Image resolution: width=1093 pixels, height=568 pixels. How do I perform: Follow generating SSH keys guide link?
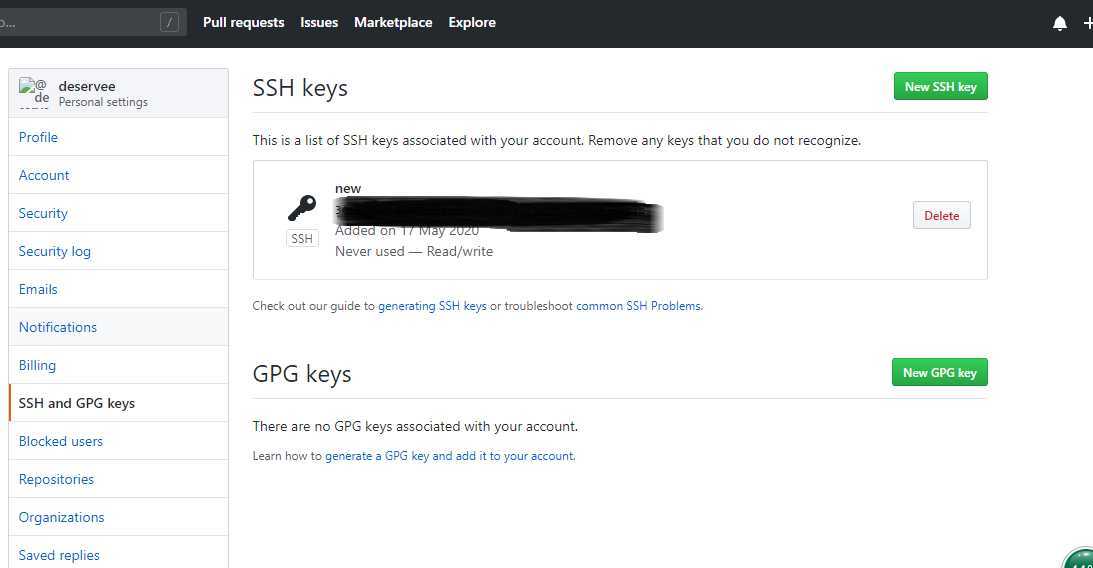tap(432, 306)
